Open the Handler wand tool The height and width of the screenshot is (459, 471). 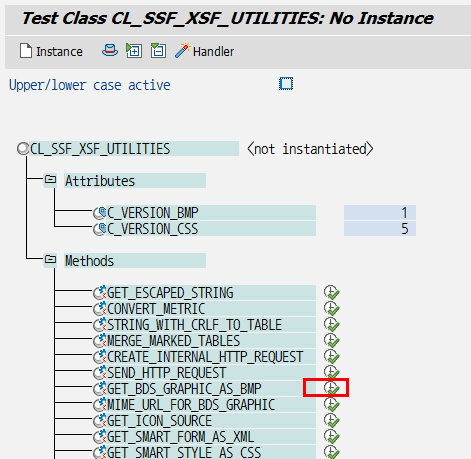click(204, 51)
